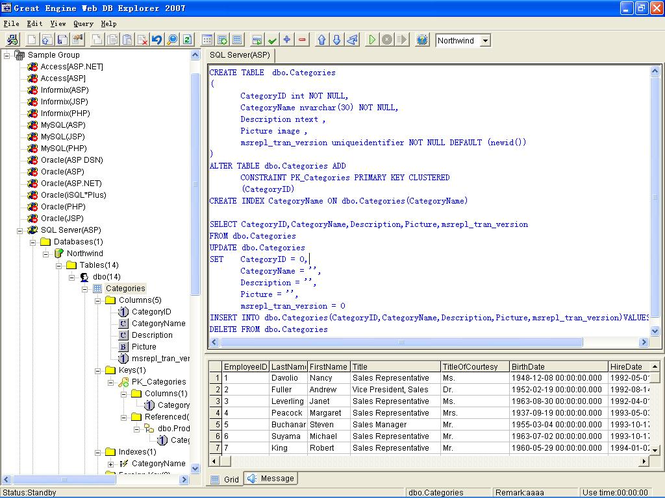Screen dimensions: 665x498
Task: Click the blue Undo arrow icon
Action: [157, 40]
